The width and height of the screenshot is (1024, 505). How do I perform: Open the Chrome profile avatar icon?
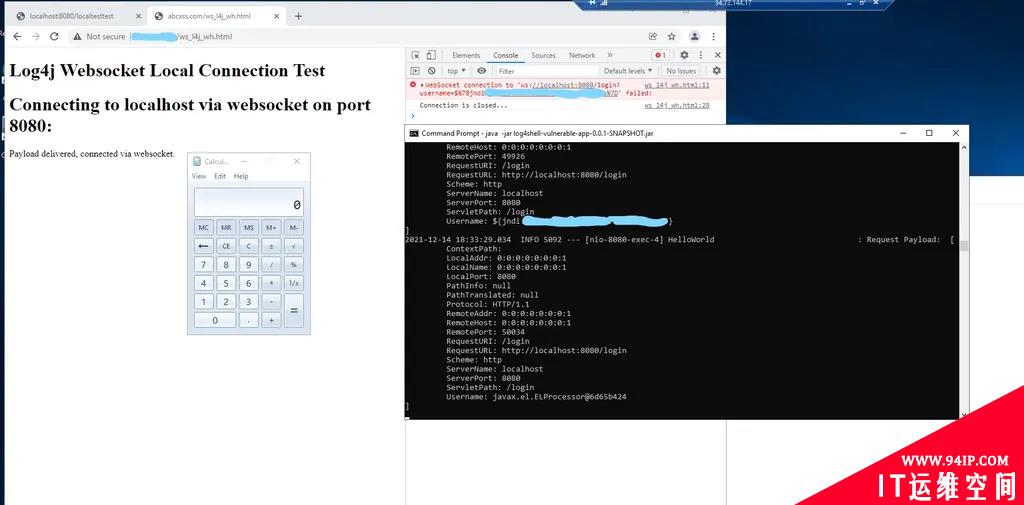pyautogui.click(x=695, y=37)
